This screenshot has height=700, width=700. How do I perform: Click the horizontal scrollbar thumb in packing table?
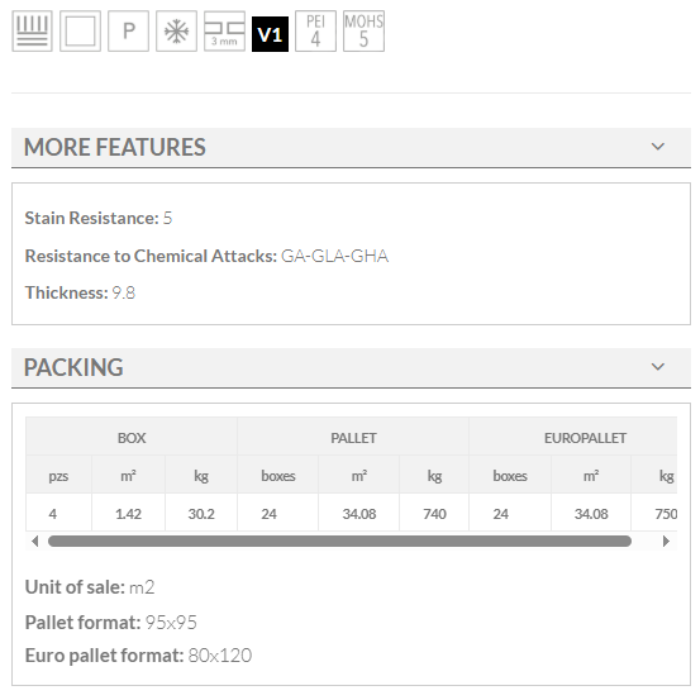click(340, 541)
